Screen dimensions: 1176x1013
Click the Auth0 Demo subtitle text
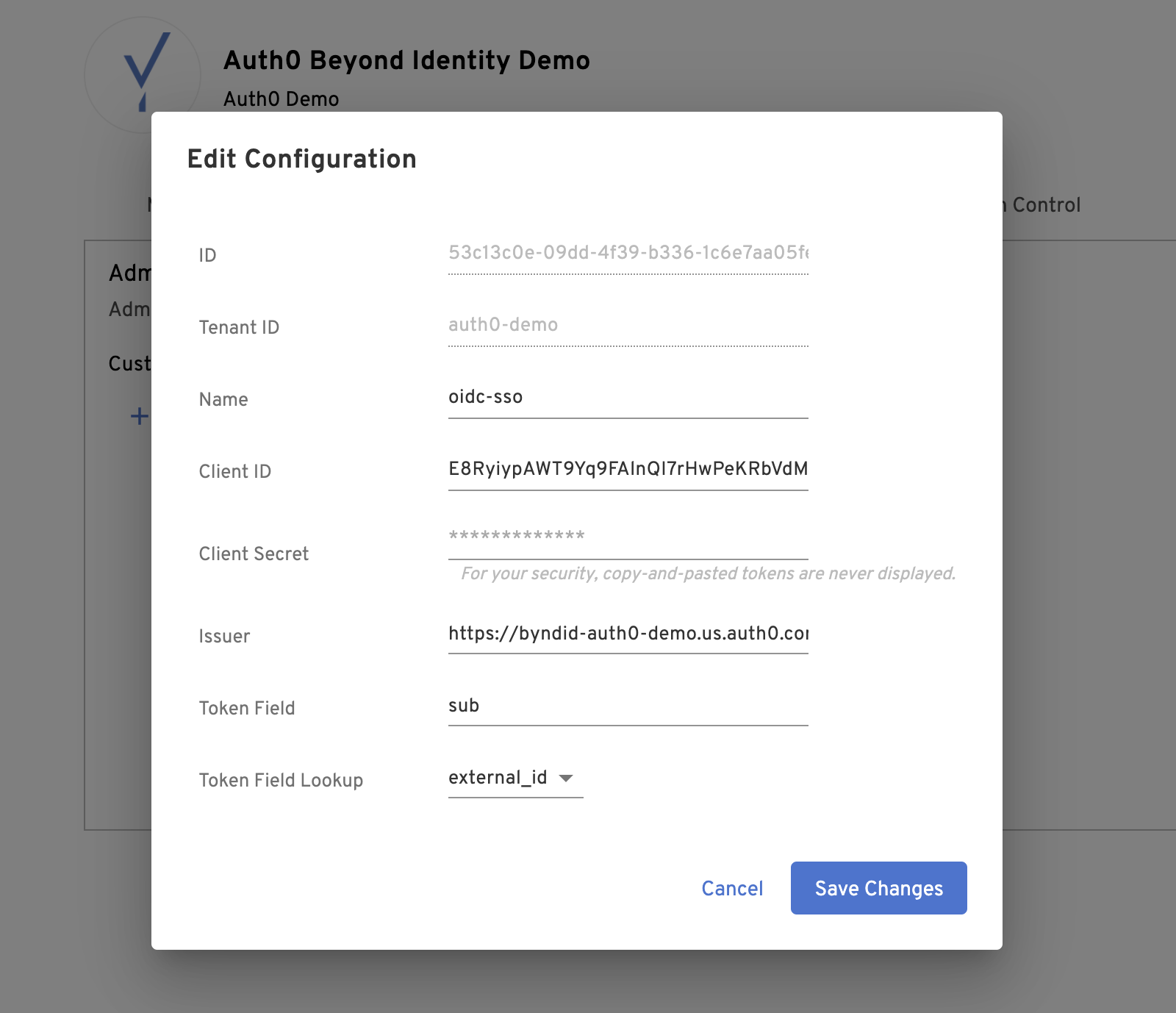coord(281,99)
